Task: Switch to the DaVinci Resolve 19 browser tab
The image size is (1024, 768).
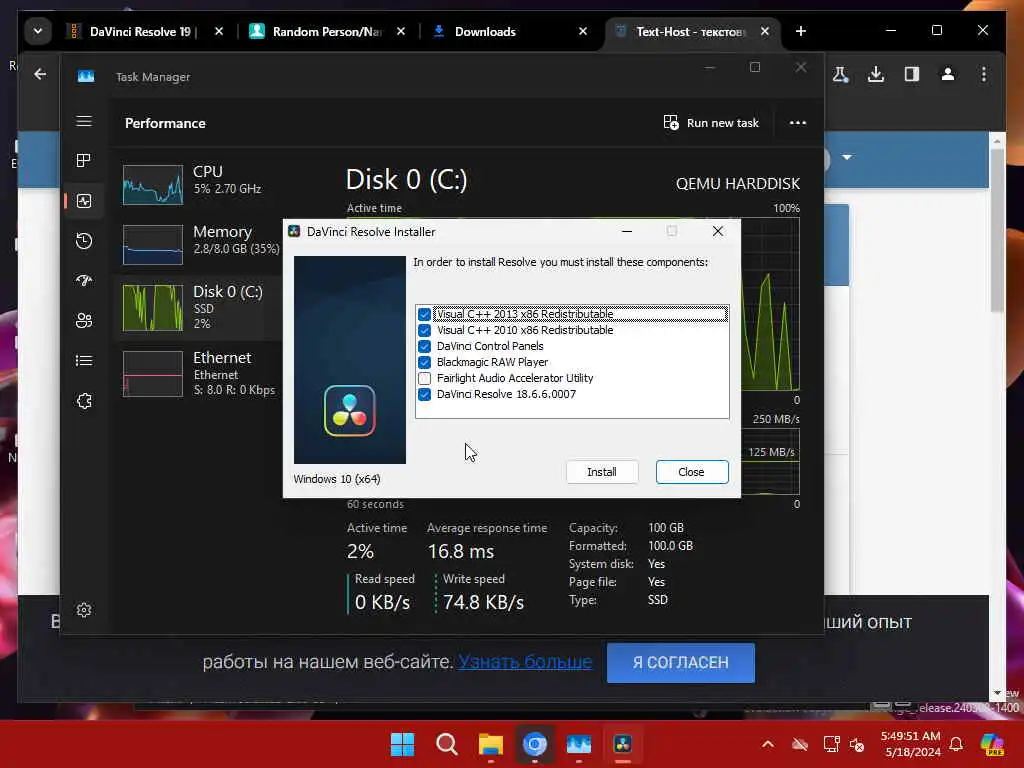Action: pyautogui.click(x=140, y=31)
